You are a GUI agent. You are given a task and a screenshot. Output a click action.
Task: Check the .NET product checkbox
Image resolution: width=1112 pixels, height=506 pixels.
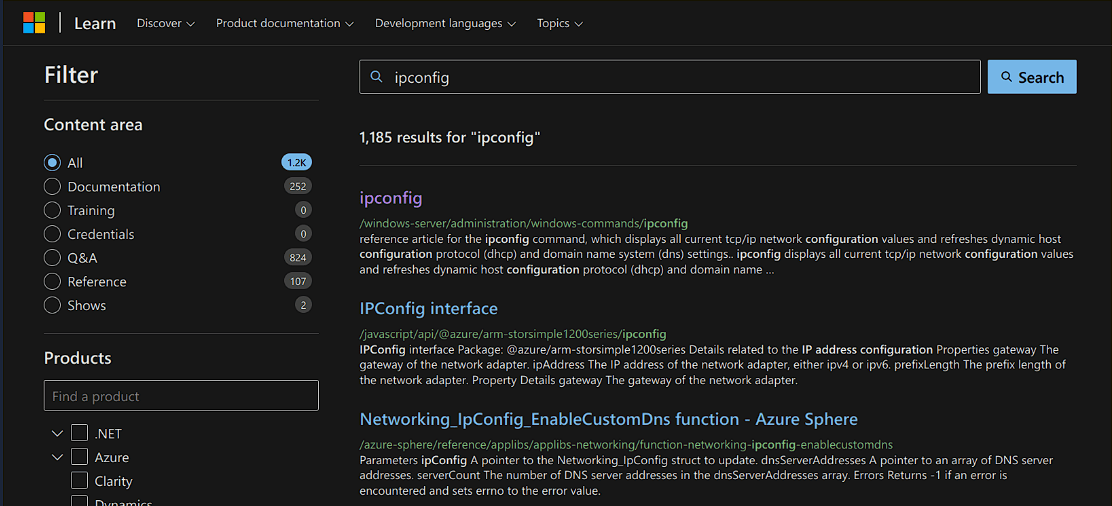[x=79, y=433]
